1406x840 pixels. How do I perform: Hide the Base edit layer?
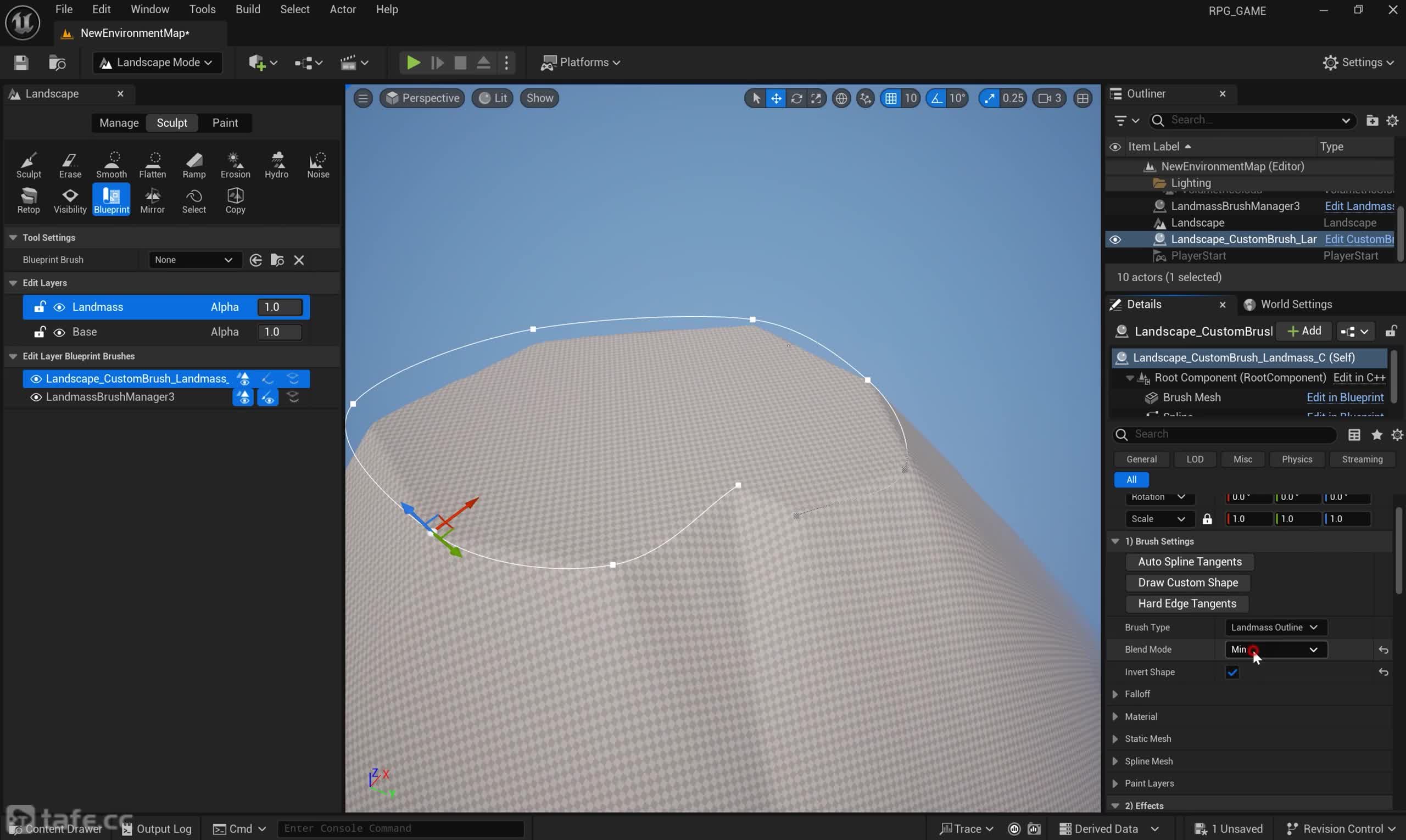coord(59,332)
